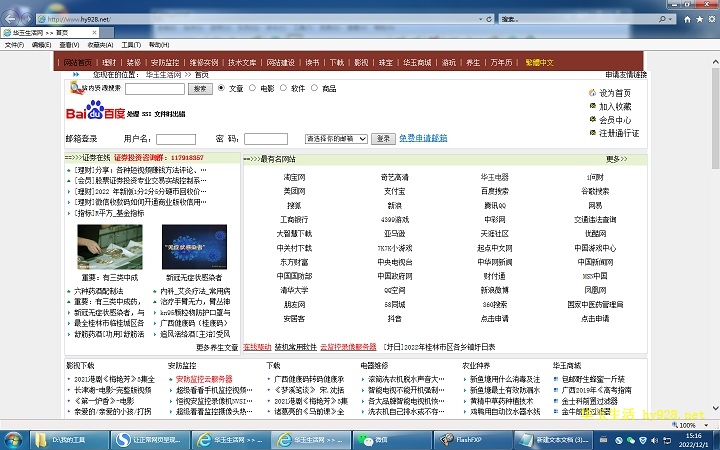Expand the browser zoom level dropdown
The height and width of the screenshot is (450, 720).
click(707, 425)
